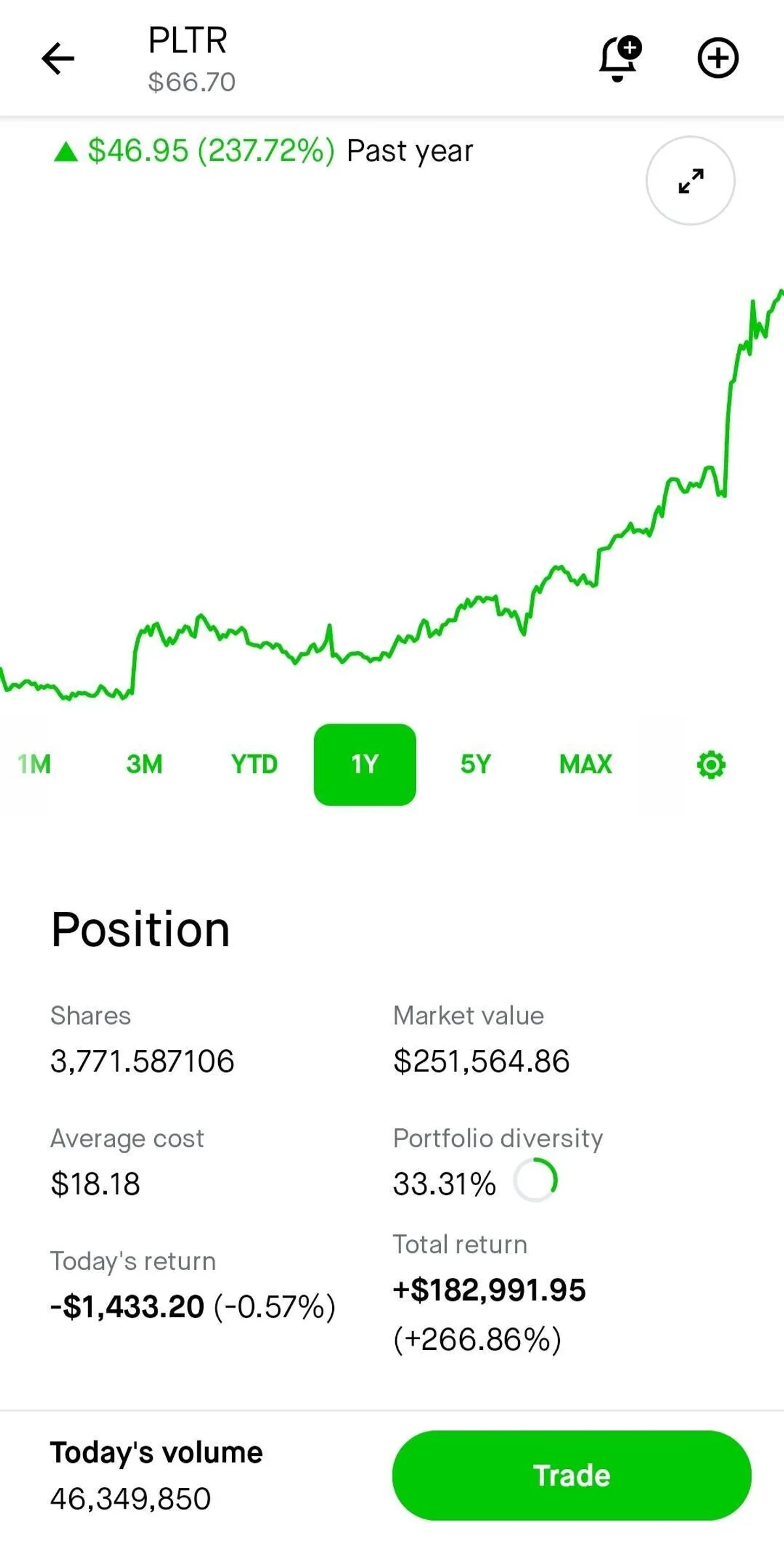Select the 1M time range
784x1548 pixels.
tap(34, 764)
